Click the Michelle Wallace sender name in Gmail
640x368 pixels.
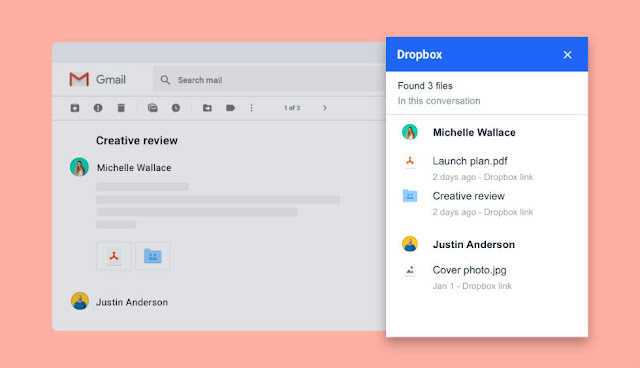coord(134,168)
